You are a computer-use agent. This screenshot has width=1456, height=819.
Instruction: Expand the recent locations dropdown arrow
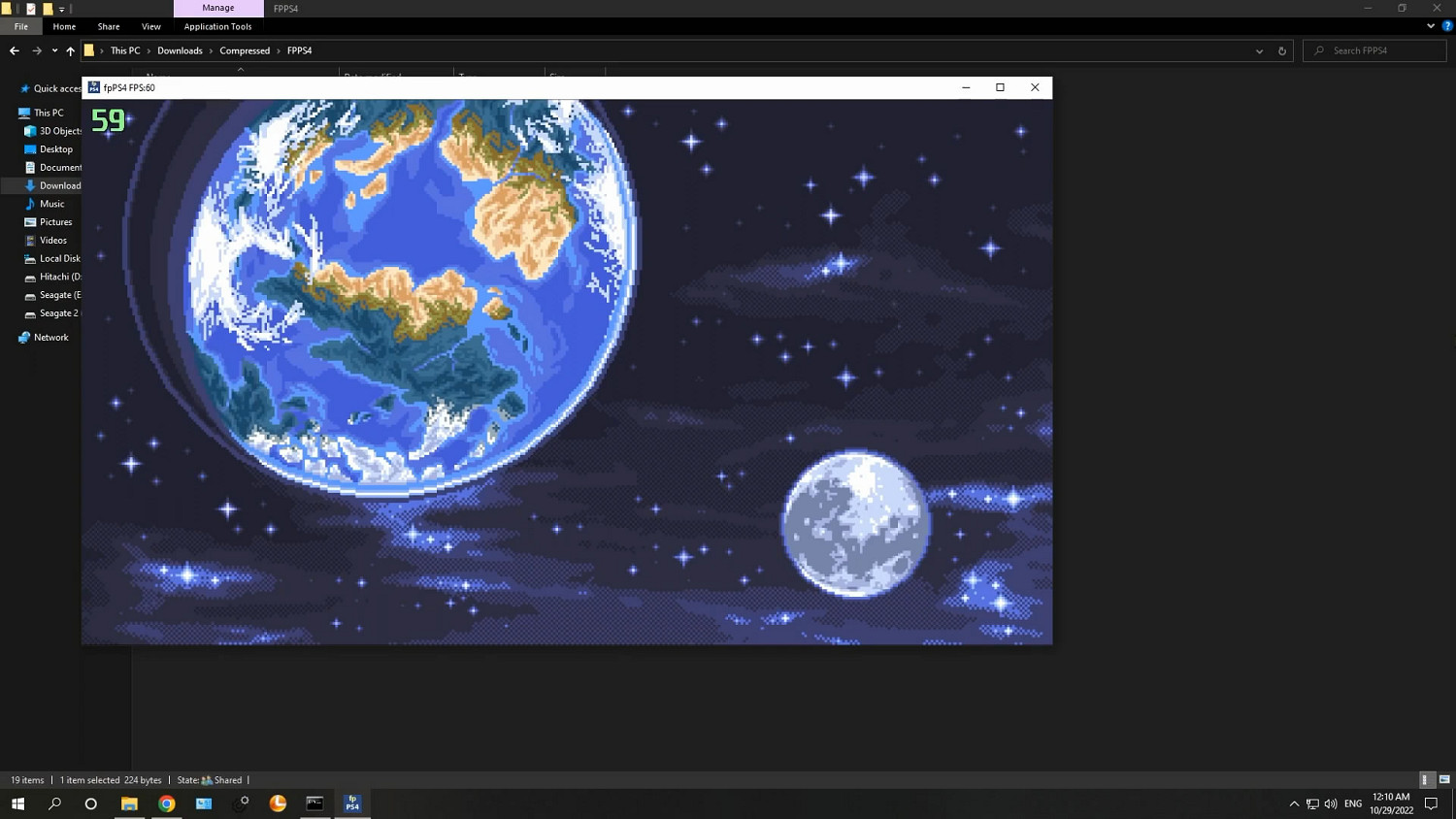(54, 50)
